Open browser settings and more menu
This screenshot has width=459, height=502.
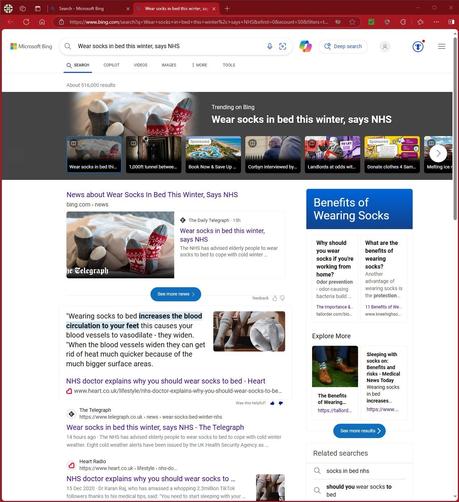tap(436, 22)
